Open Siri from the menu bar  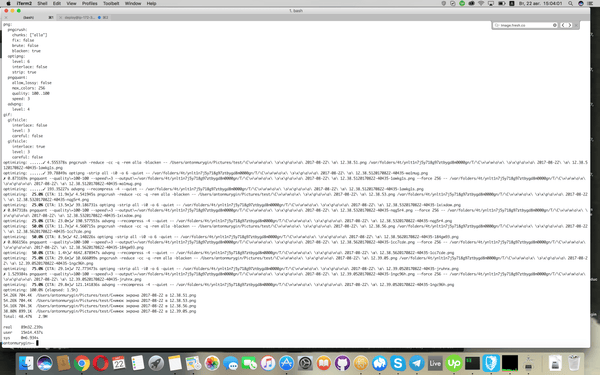pyautogui.click(x=580, y=3)
